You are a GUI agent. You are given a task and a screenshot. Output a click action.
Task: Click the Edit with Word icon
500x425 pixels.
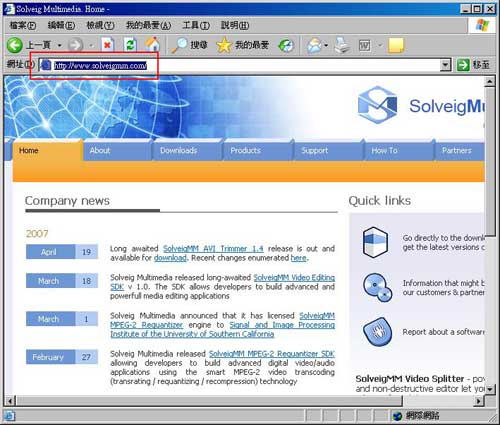click(x=364, y=45)
